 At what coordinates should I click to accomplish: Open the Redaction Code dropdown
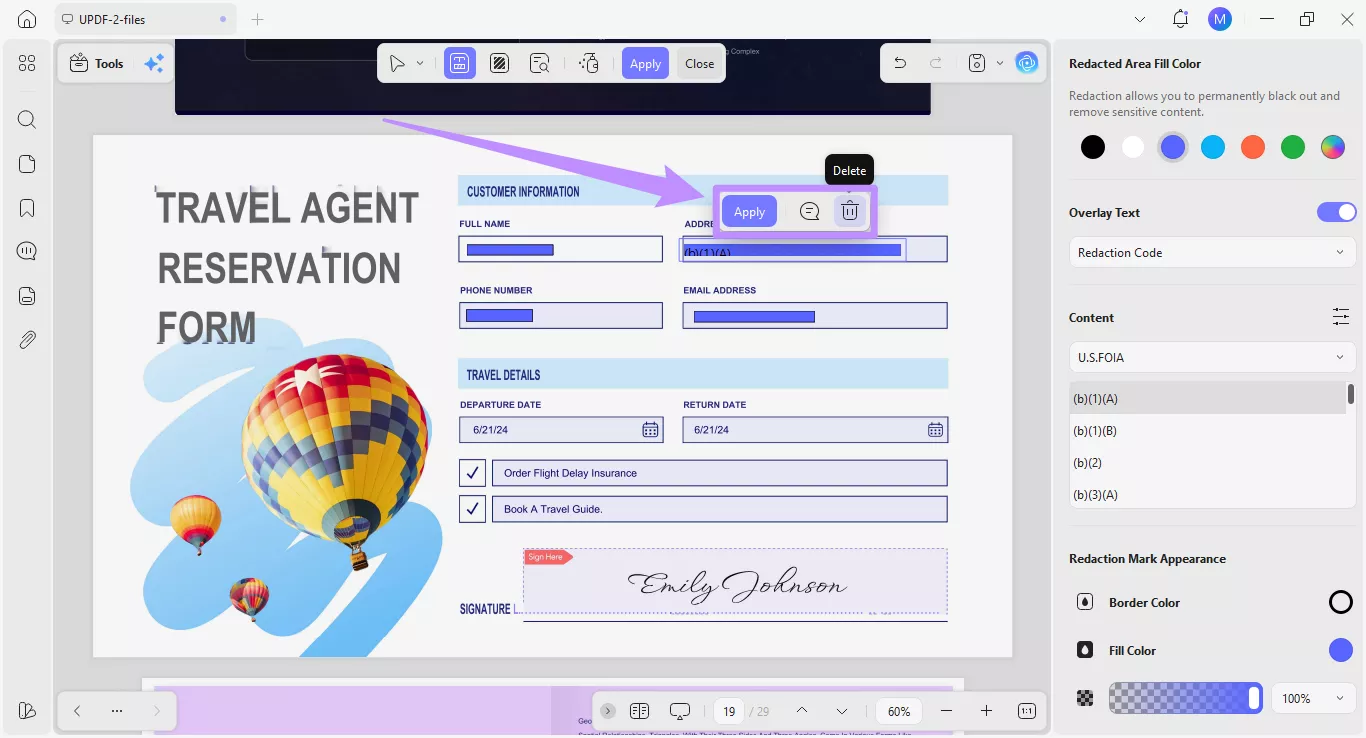[x=1213, y=252]
